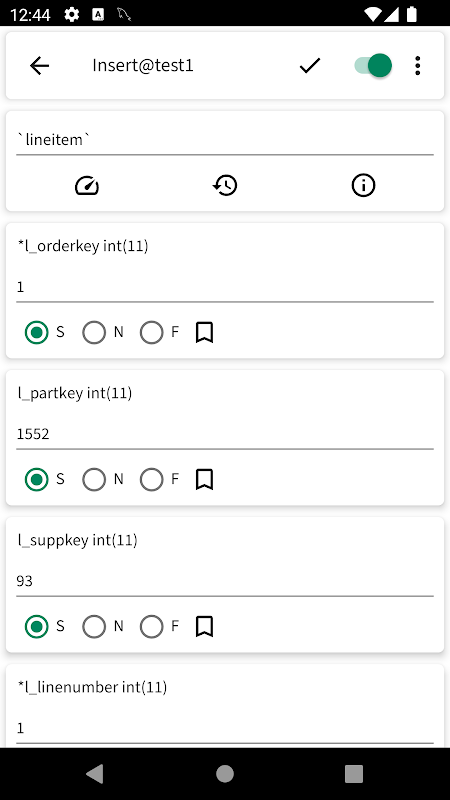Confirm insert with the checkmark icon
This screenshot has height=800, width=450.
[x=310, y=66]
